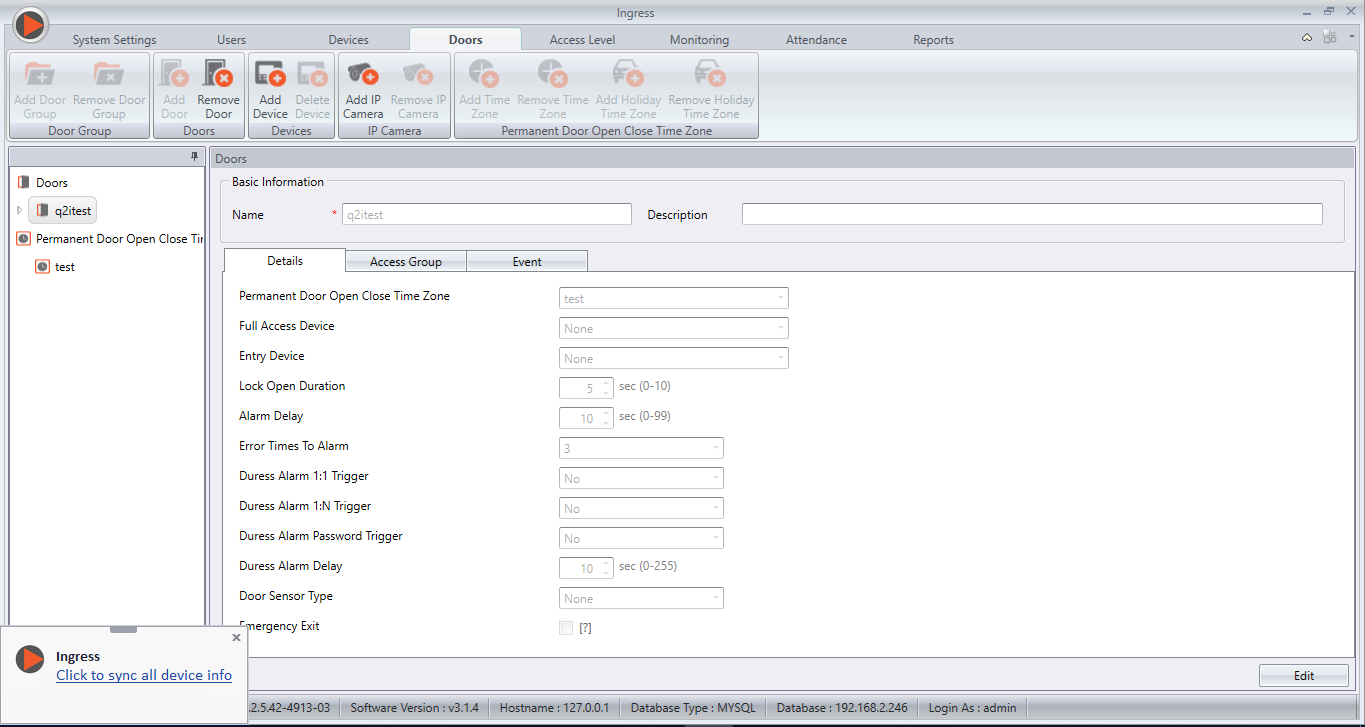Click the Add Door Group icon
This screenshot has height=727, width=1365.
(x=40, y=75)
